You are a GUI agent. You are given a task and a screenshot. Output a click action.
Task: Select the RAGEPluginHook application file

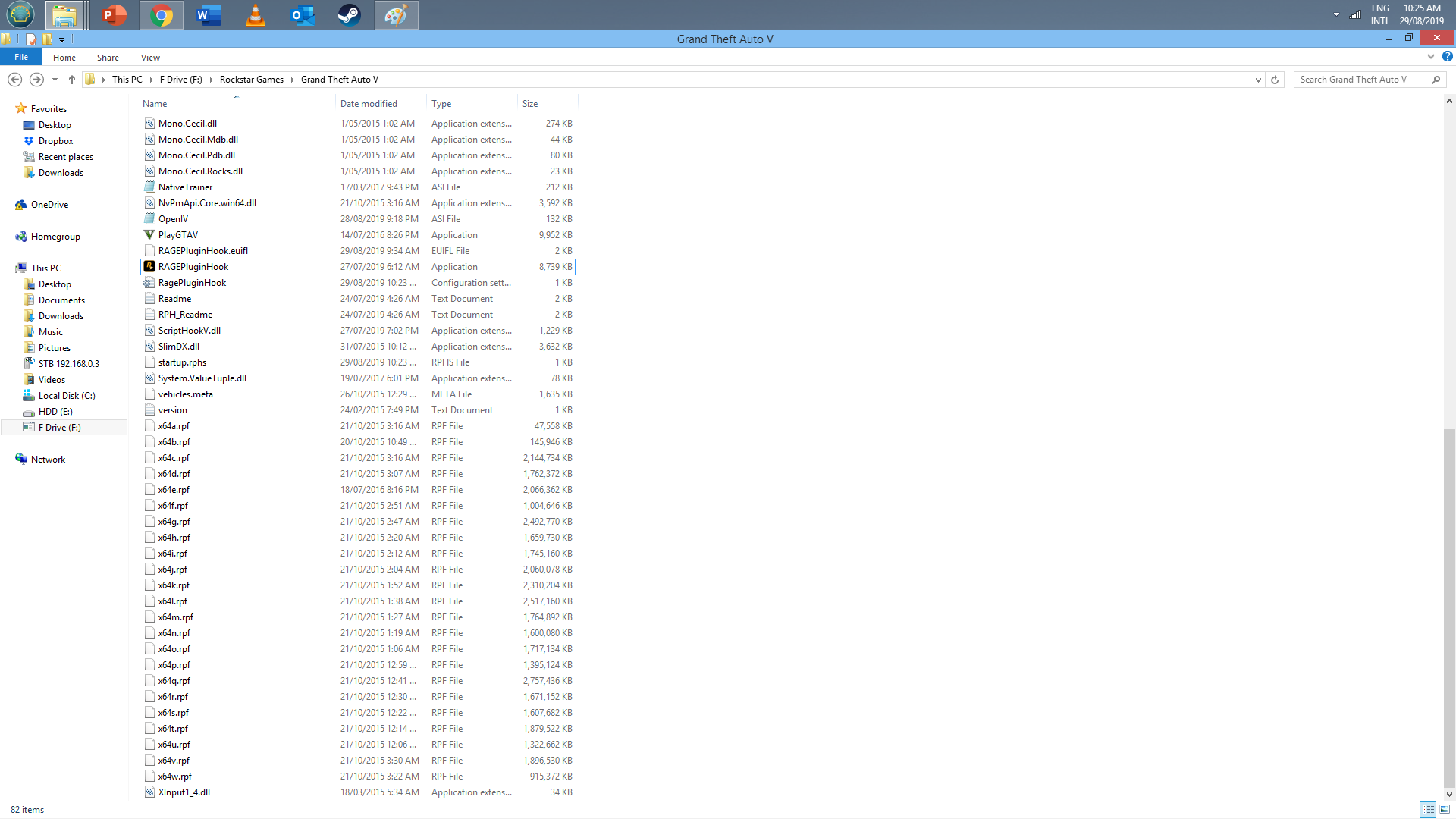(x=193, y=267)
